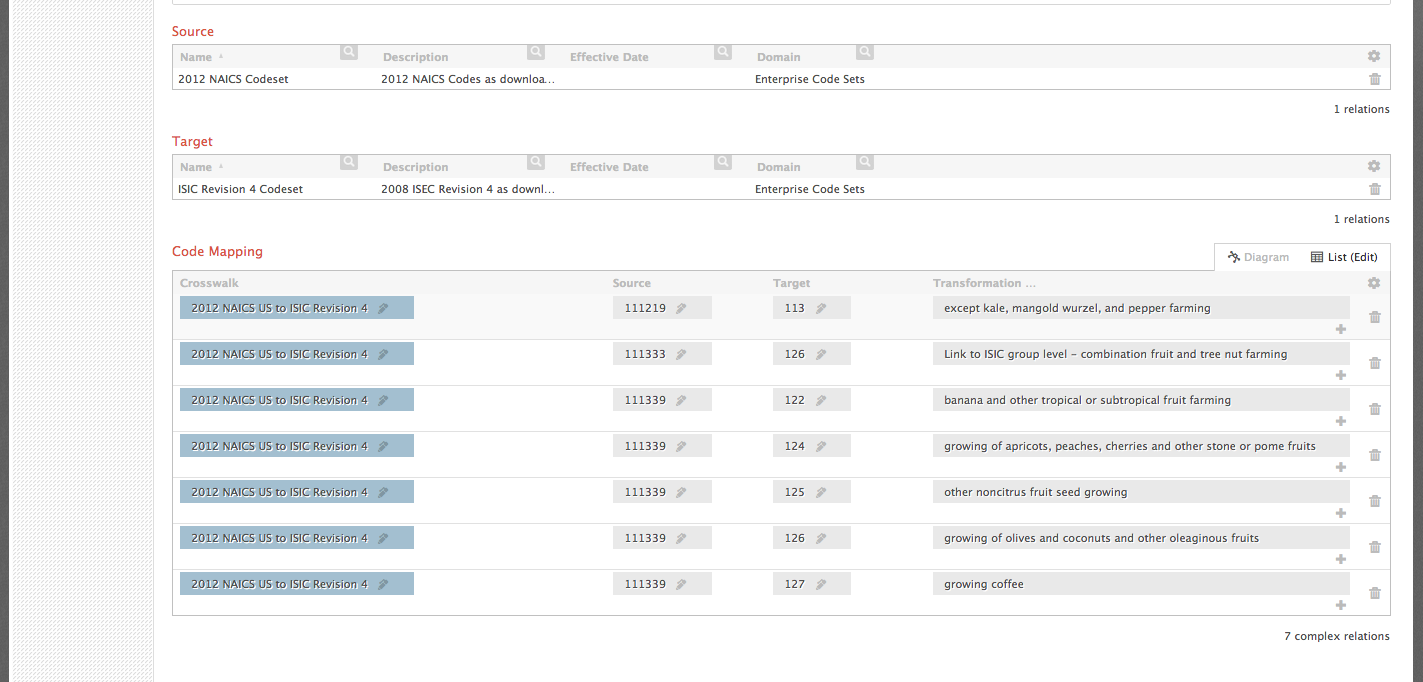Edit target code 124 with its pencil

(821, 446)
